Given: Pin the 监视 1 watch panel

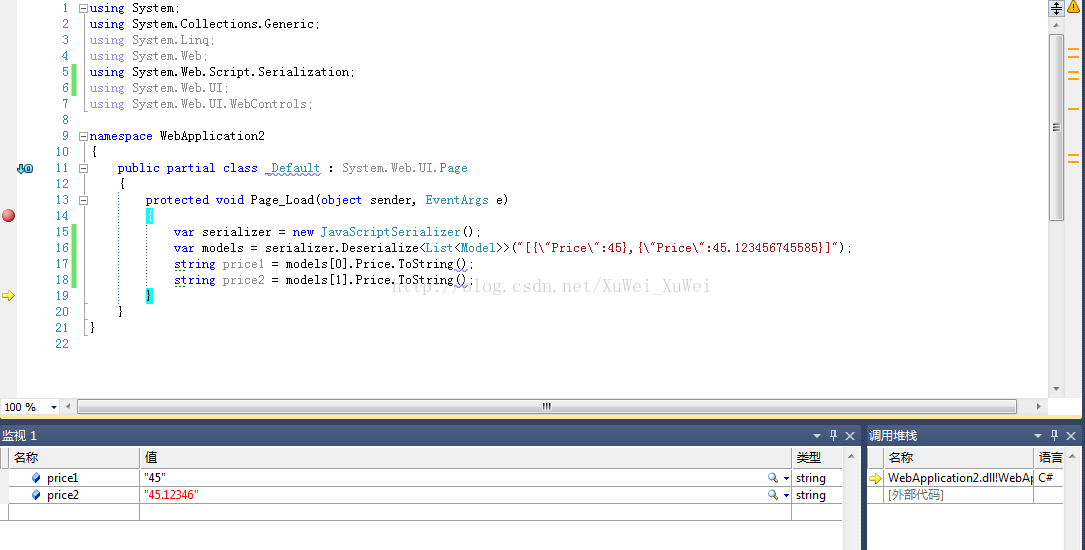Looking at the screenshot, I should click(x=833, y=435).
